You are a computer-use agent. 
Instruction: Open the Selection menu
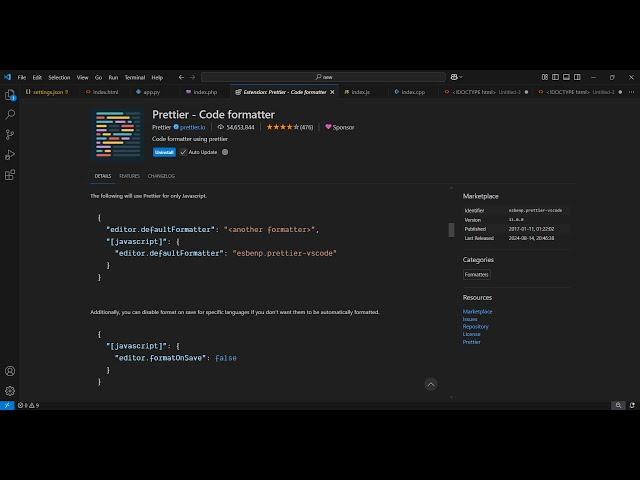pyautogui.click(x=59, y=78)
